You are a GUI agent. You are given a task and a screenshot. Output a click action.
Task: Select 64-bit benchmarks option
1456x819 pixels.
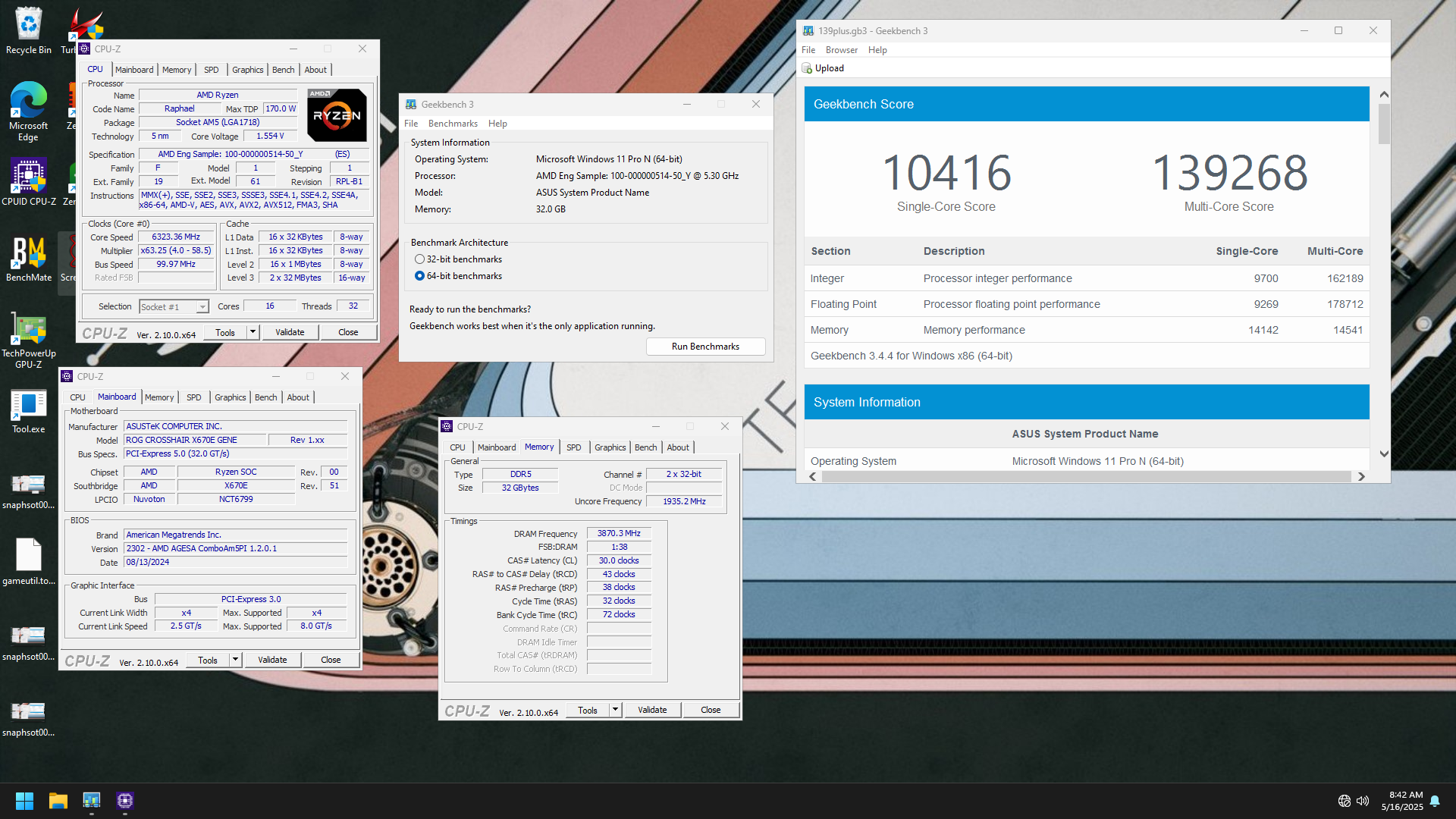click(458, 276)
